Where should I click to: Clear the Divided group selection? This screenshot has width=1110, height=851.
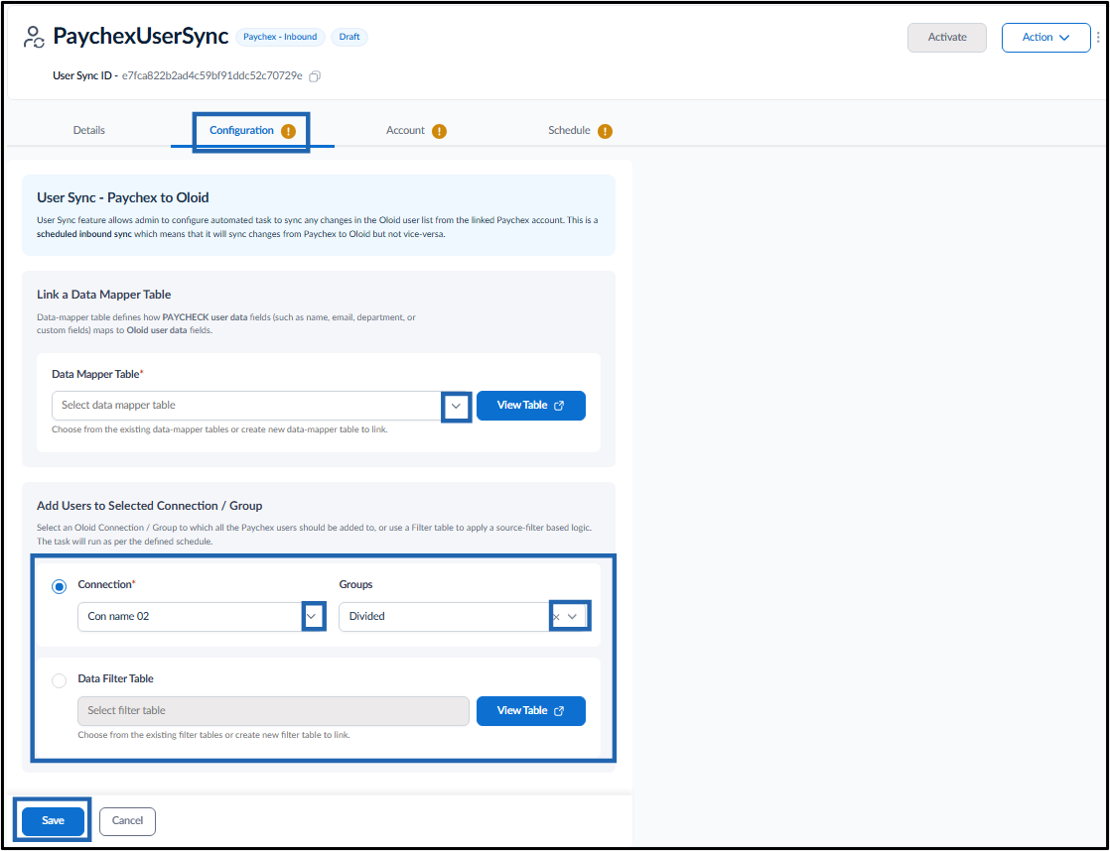[556, 617]
